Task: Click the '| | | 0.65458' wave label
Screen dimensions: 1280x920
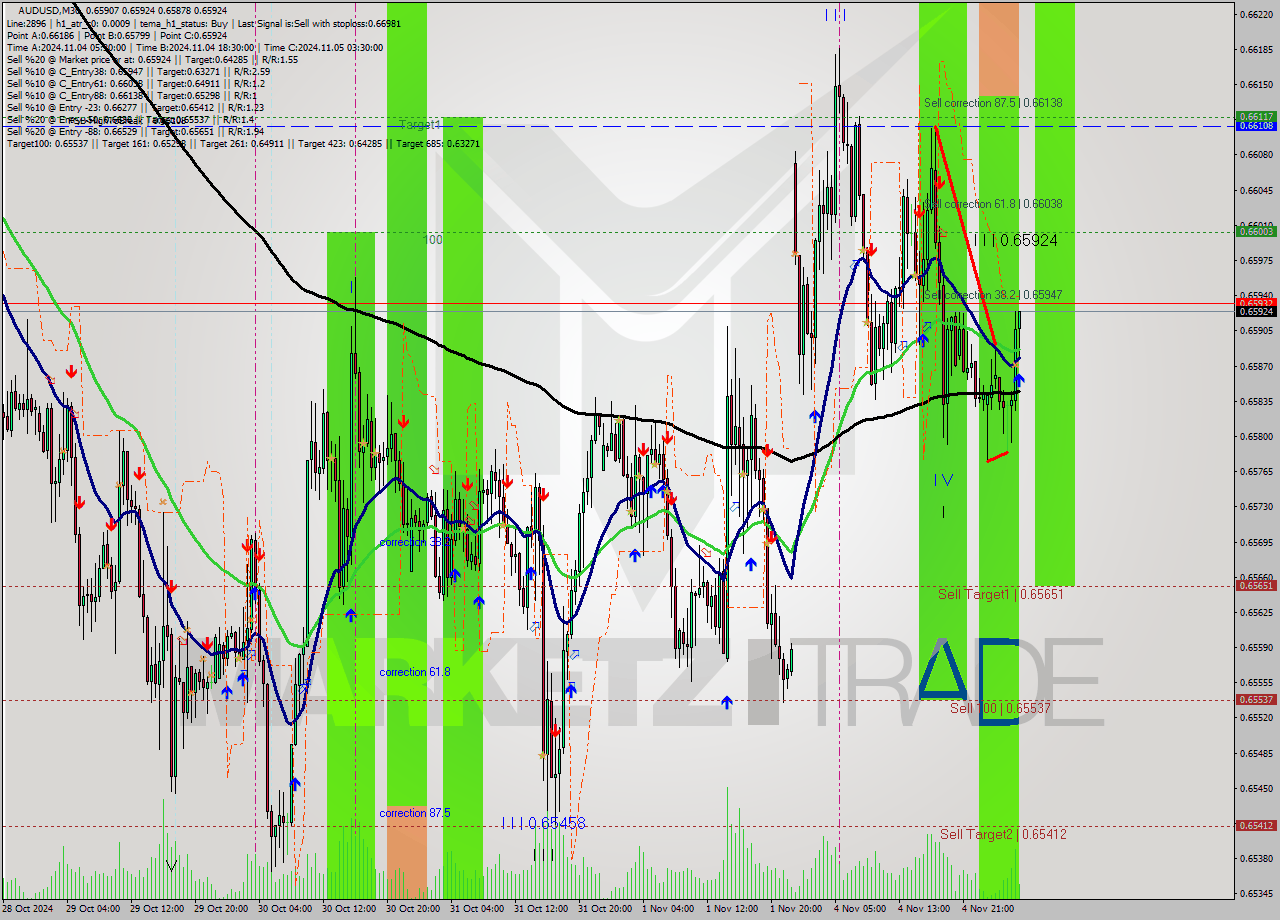Action: click(543, 823)
